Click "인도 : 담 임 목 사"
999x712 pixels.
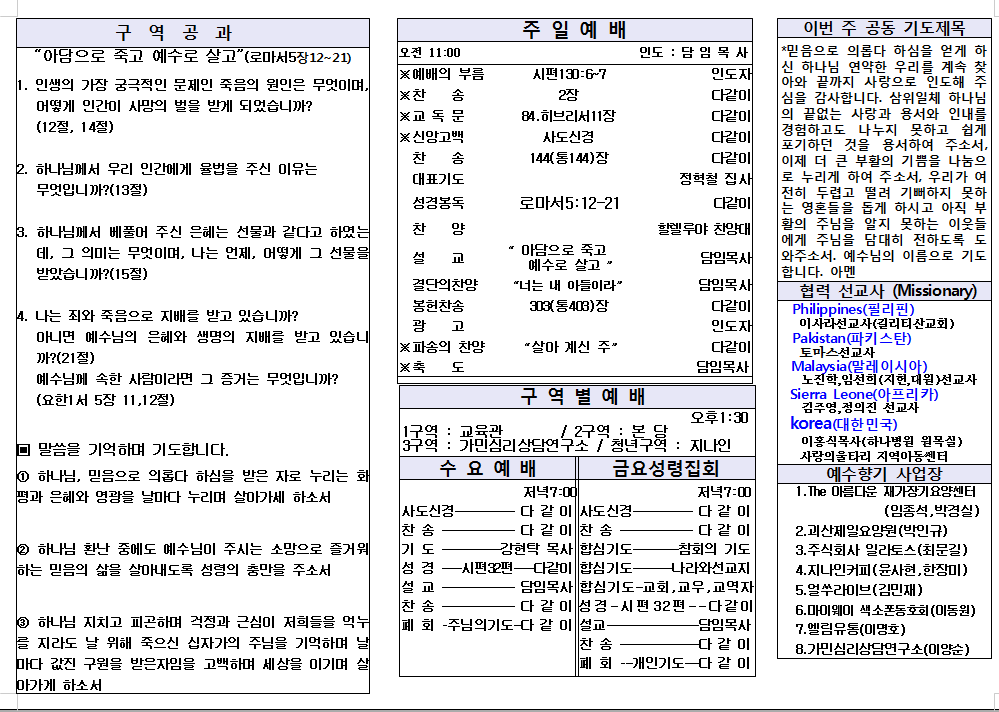pyautogui.click(x=693, y=52)
